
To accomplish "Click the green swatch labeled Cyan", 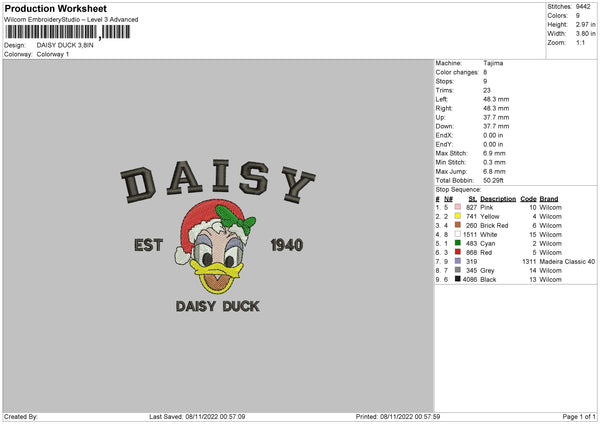I will 458,243.
